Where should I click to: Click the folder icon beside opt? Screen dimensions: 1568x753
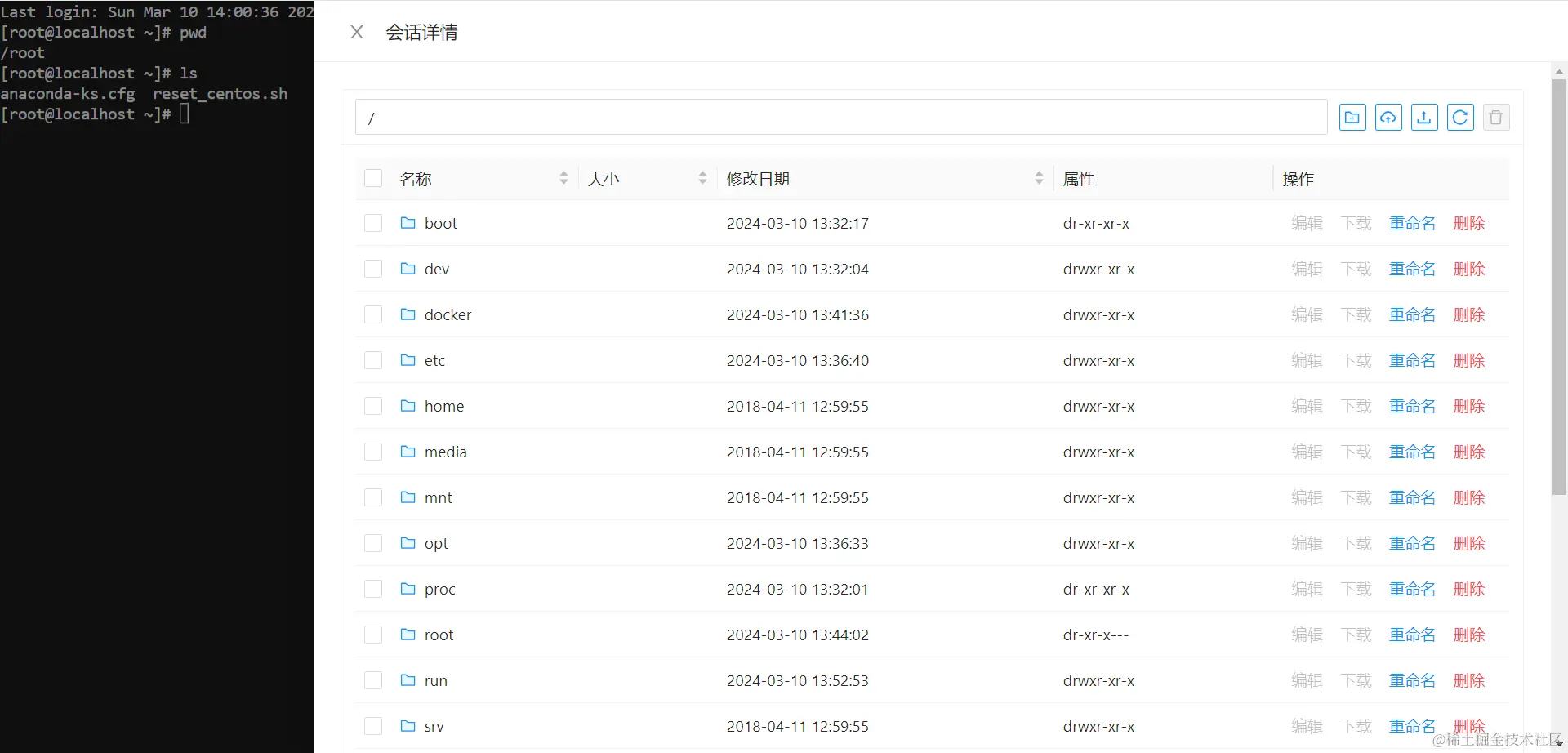(408, 543)
